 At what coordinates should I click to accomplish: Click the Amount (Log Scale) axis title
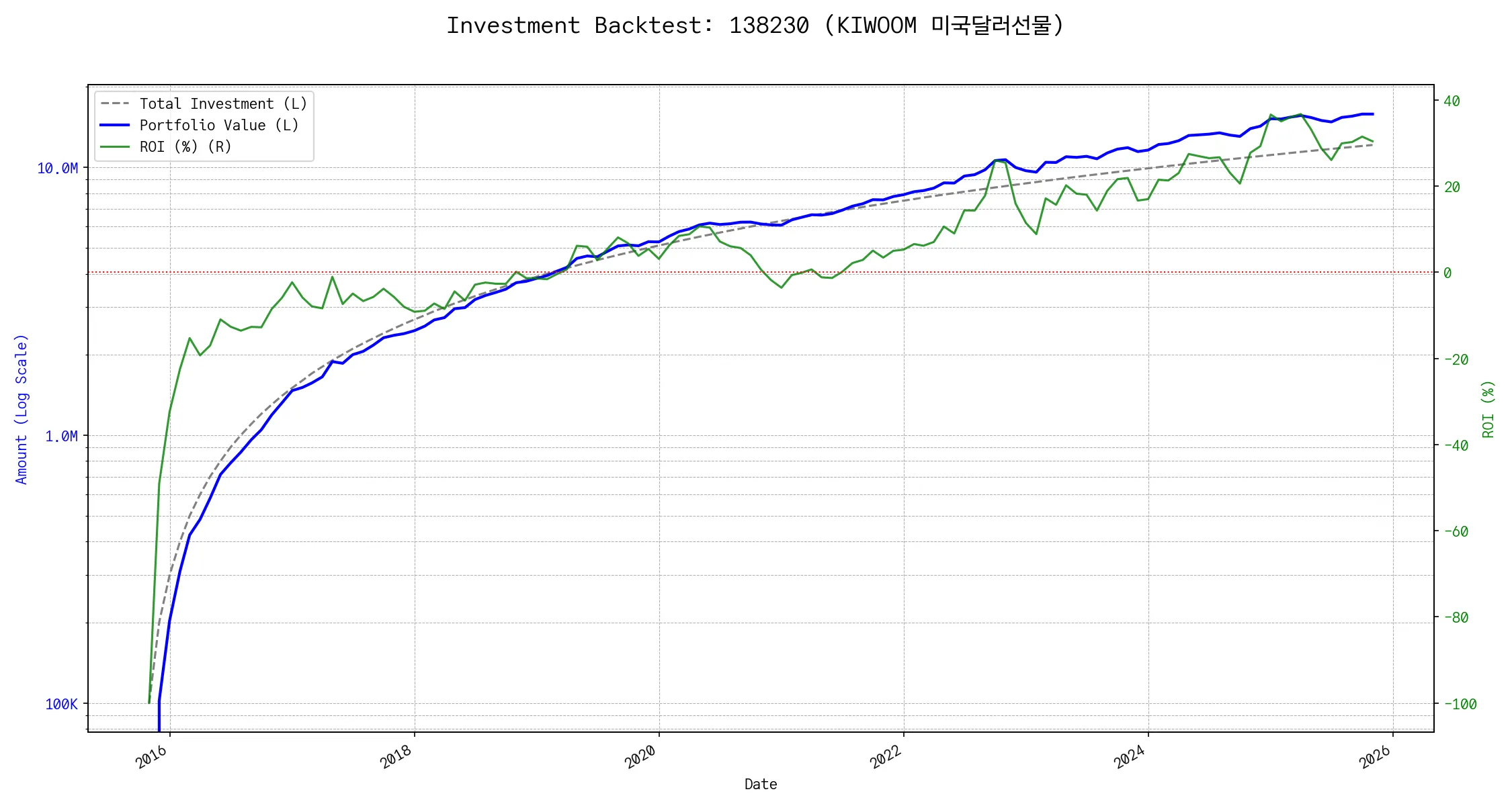click(22, 409)
